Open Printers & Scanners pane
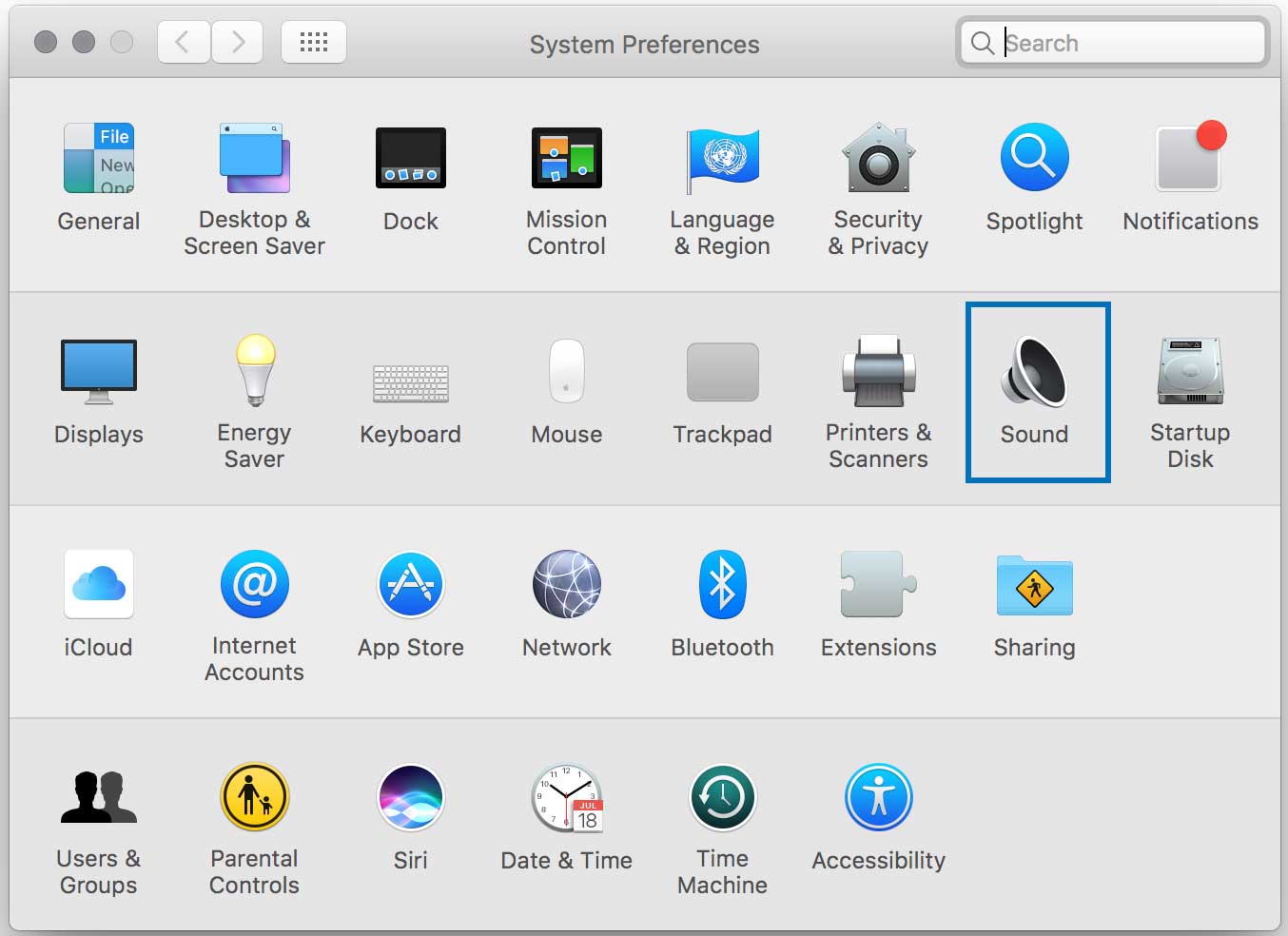The image size is (1288, 936). [x=878, y=402]
